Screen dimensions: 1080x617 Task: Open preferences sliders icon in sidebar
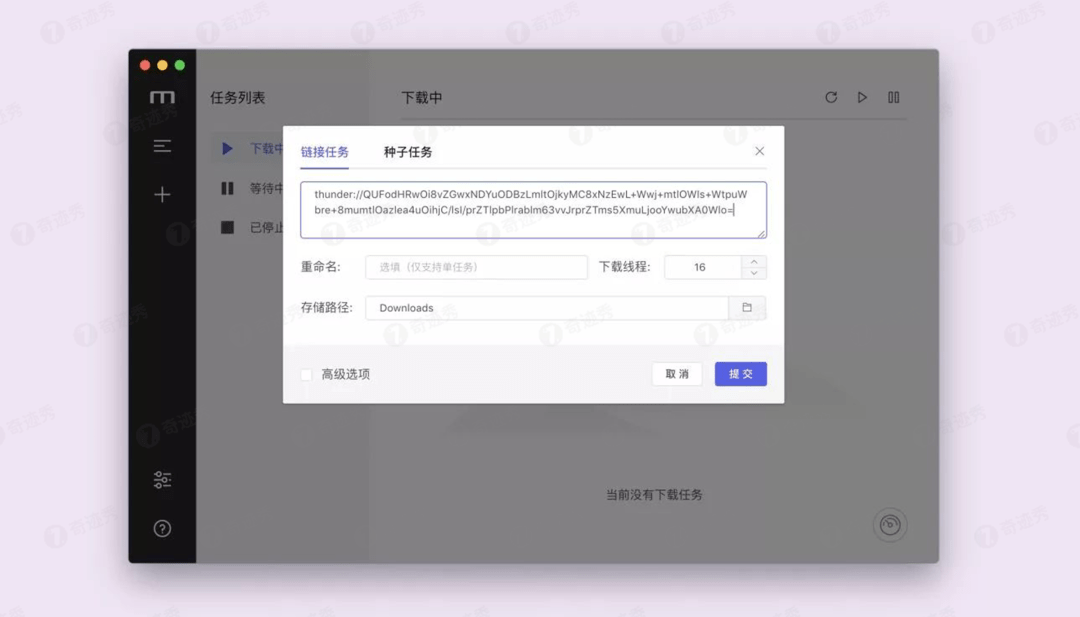162,479
